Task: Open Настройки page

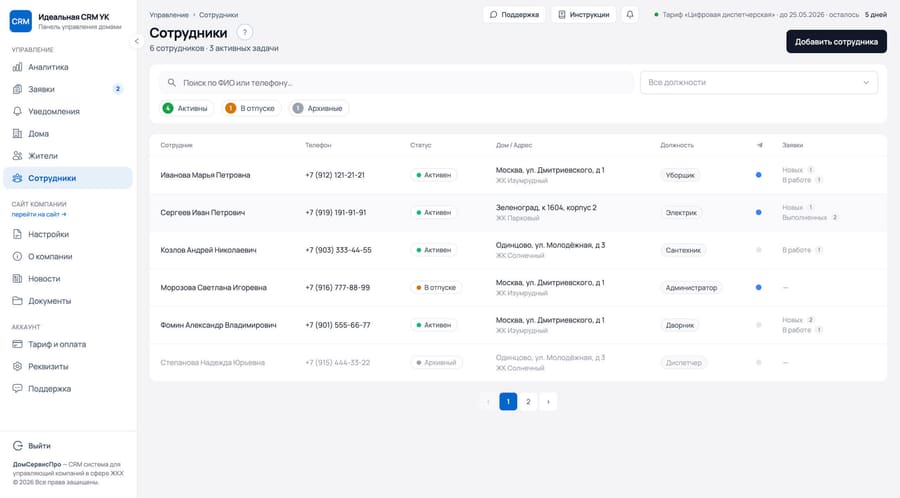Action: point(68,234)
